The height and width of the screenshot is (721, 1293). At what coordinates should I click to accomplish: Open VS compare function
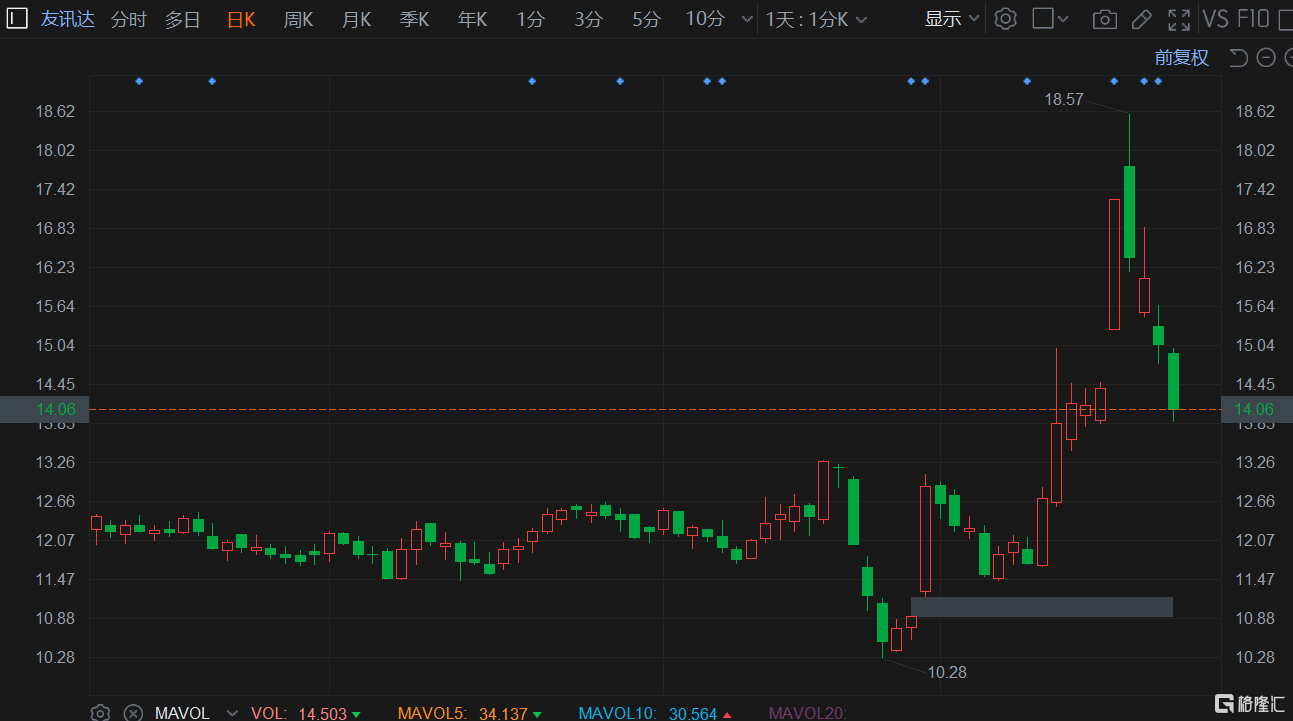point(1215,19)
